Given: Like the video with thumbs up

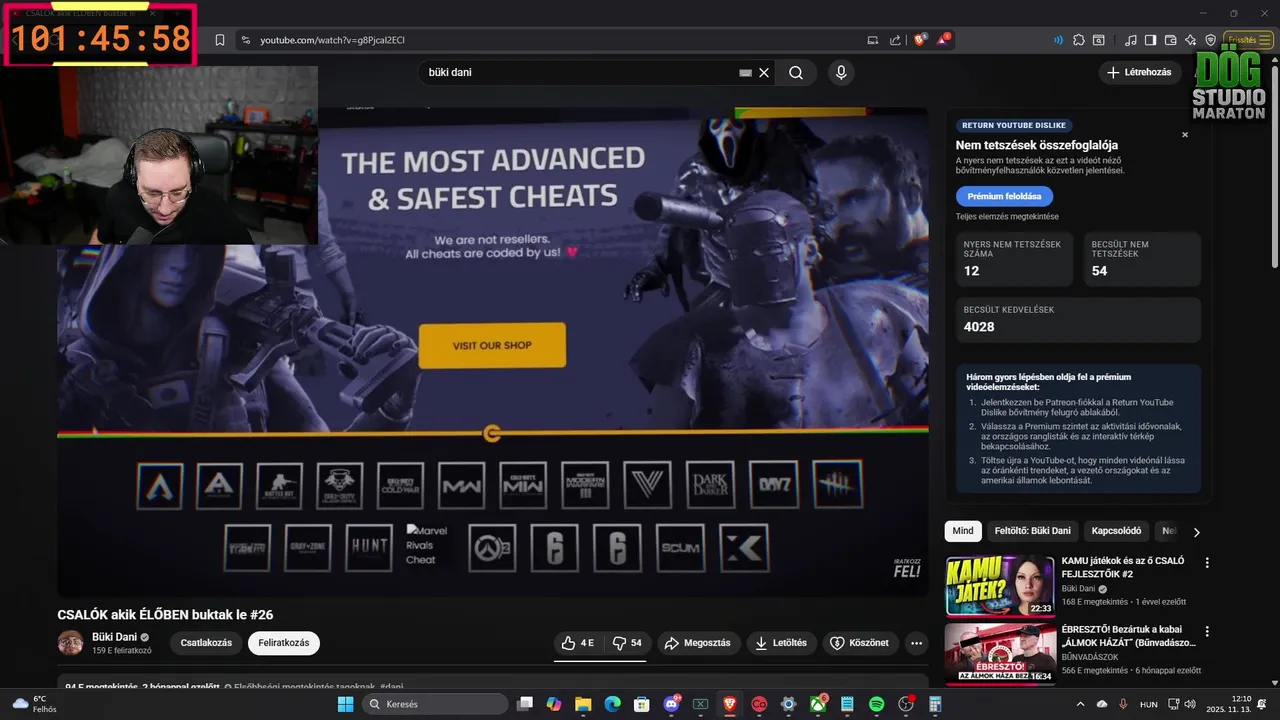Looking at the screenshot, I should point(579,643).
